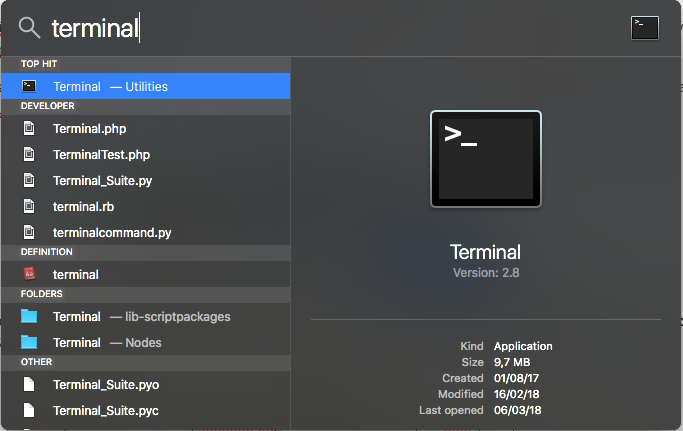The width and height of the screenshot is (683, 431).
Task: Click the red Dictionary icon in Definition section
Action: pos(29,274)
